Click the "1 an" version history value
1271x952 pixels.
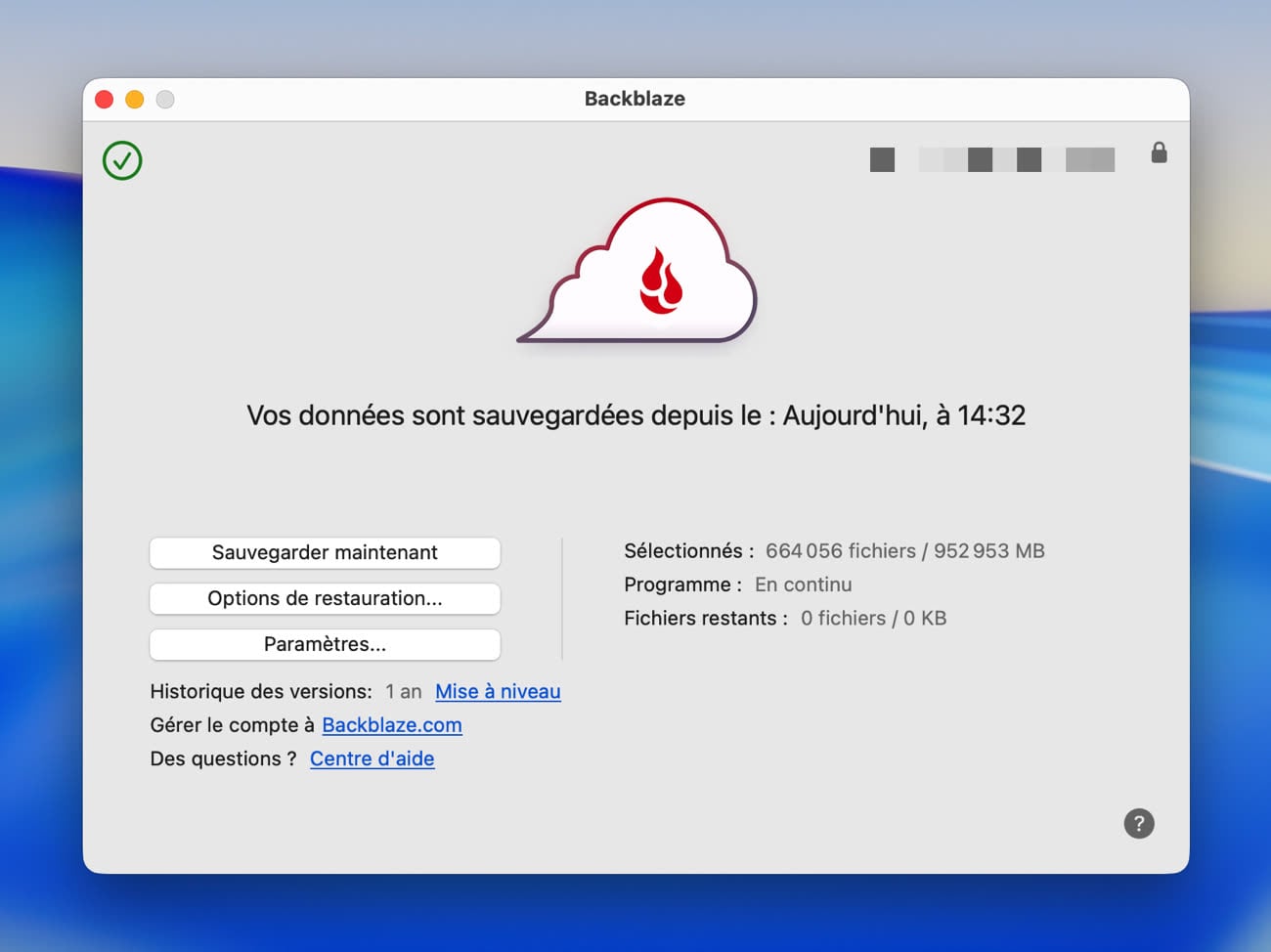(403, 691)
